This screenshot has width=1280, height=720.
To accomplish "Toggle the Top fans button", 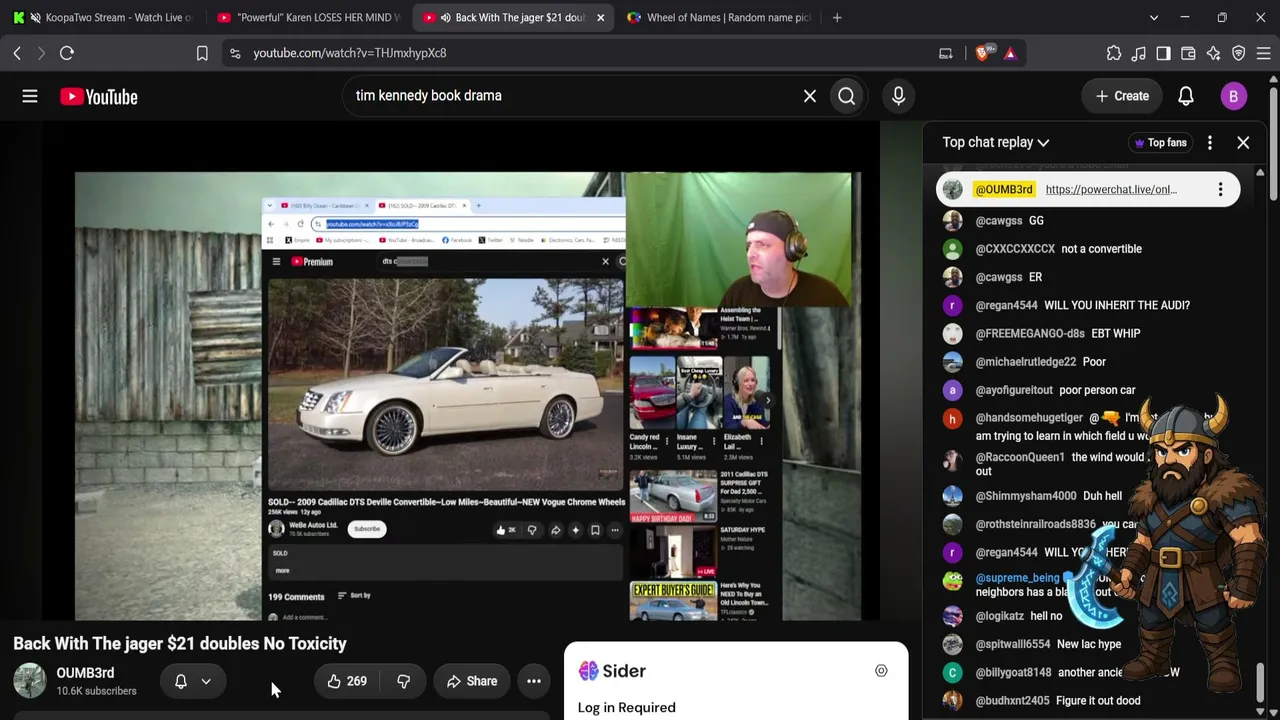I will coord(1160,143).
